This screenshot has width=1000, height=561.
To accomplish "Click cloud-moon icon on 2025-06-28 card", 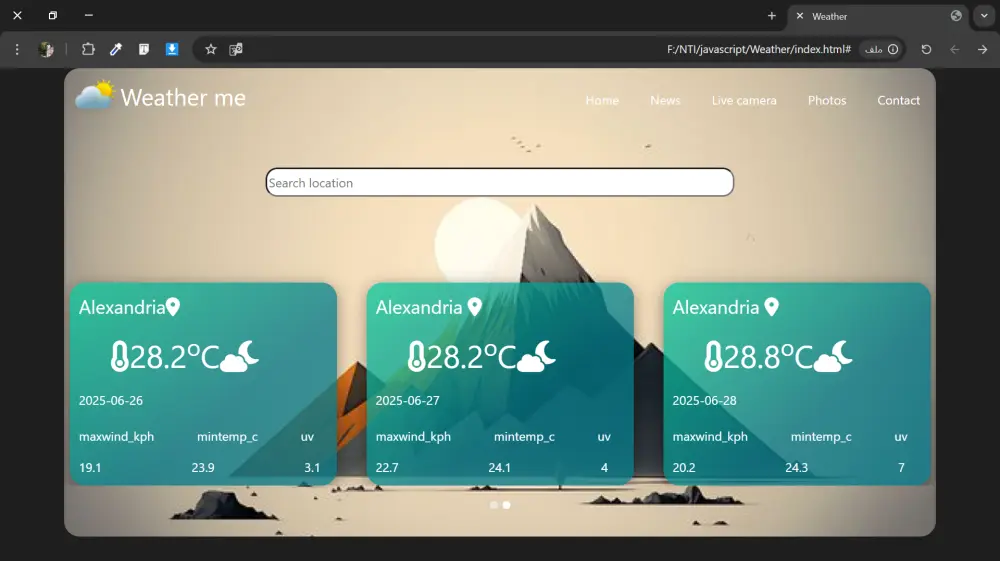I will point(833,356).
